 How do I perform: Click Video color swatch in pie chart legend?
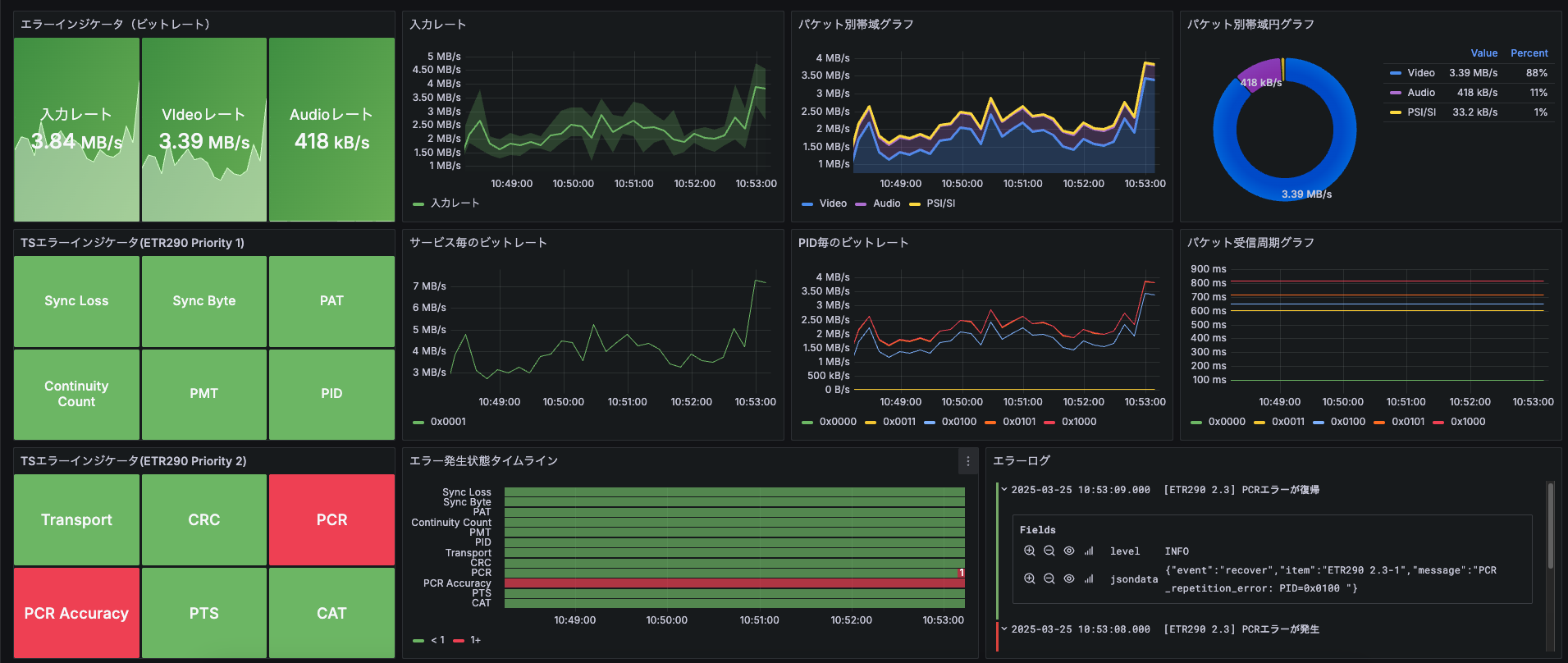click(1395, 73)
